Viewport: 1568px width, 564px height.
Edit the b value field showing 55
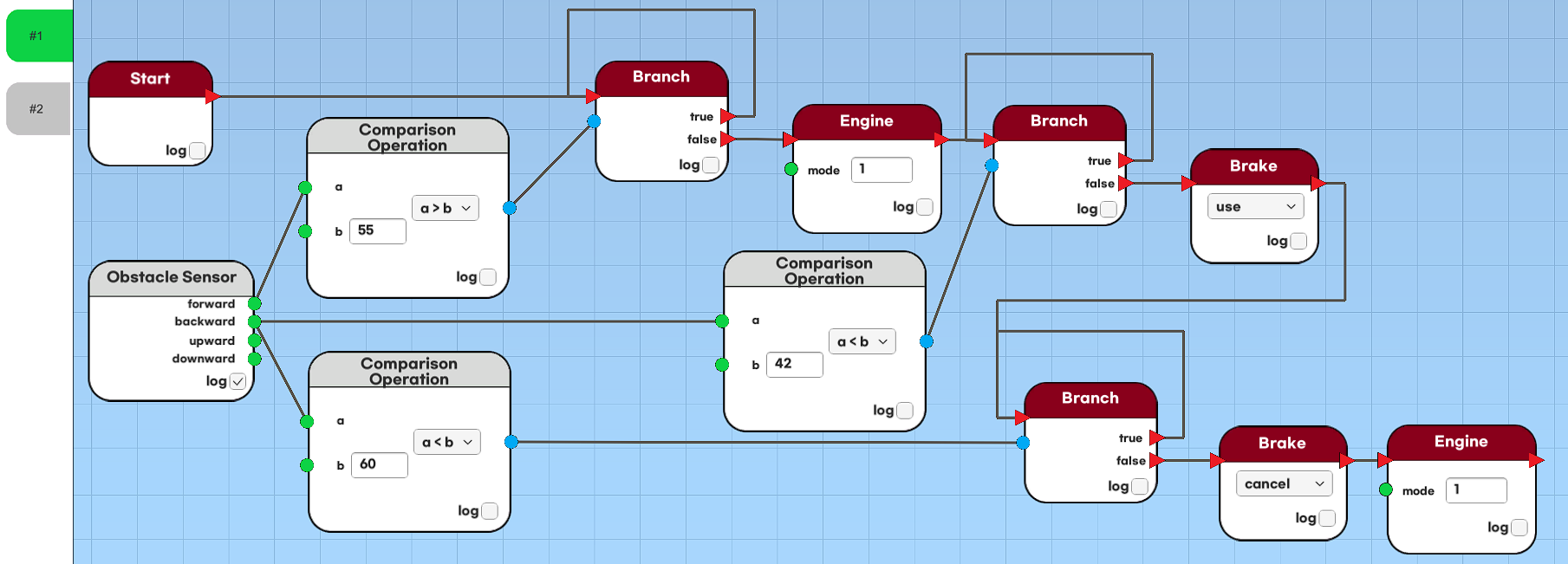378,230
